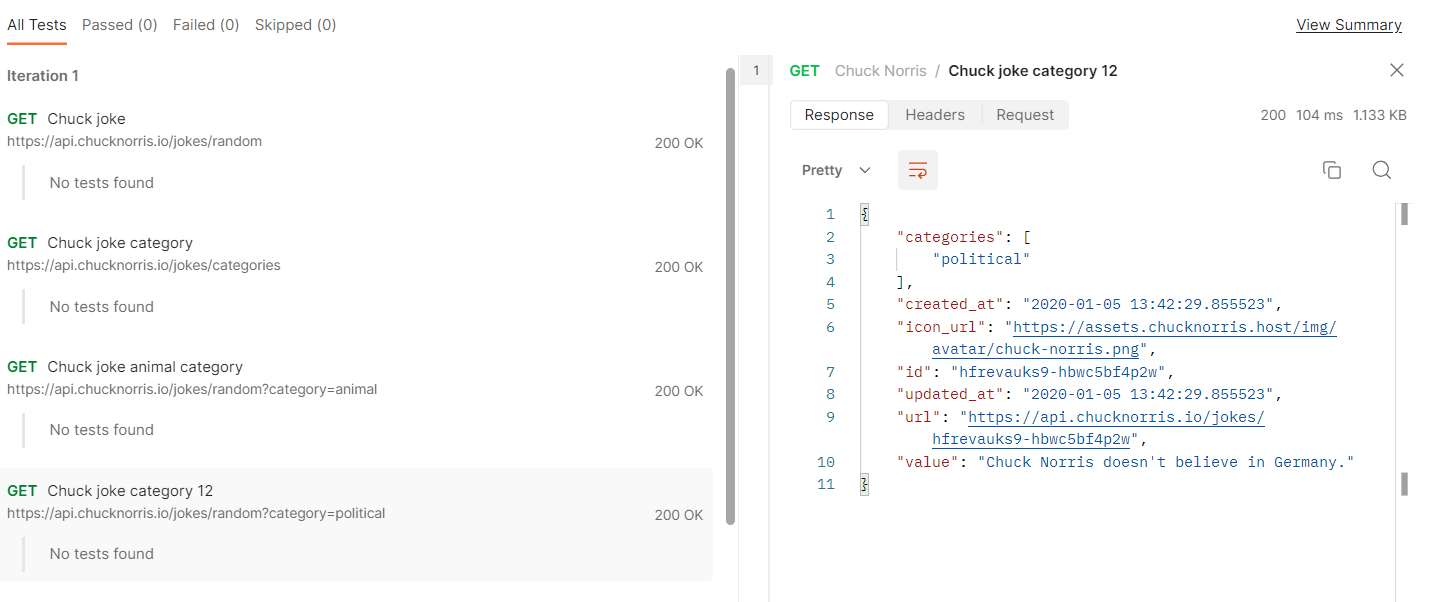Switch to the Skipped (0) tab

(x=295, y=25)
